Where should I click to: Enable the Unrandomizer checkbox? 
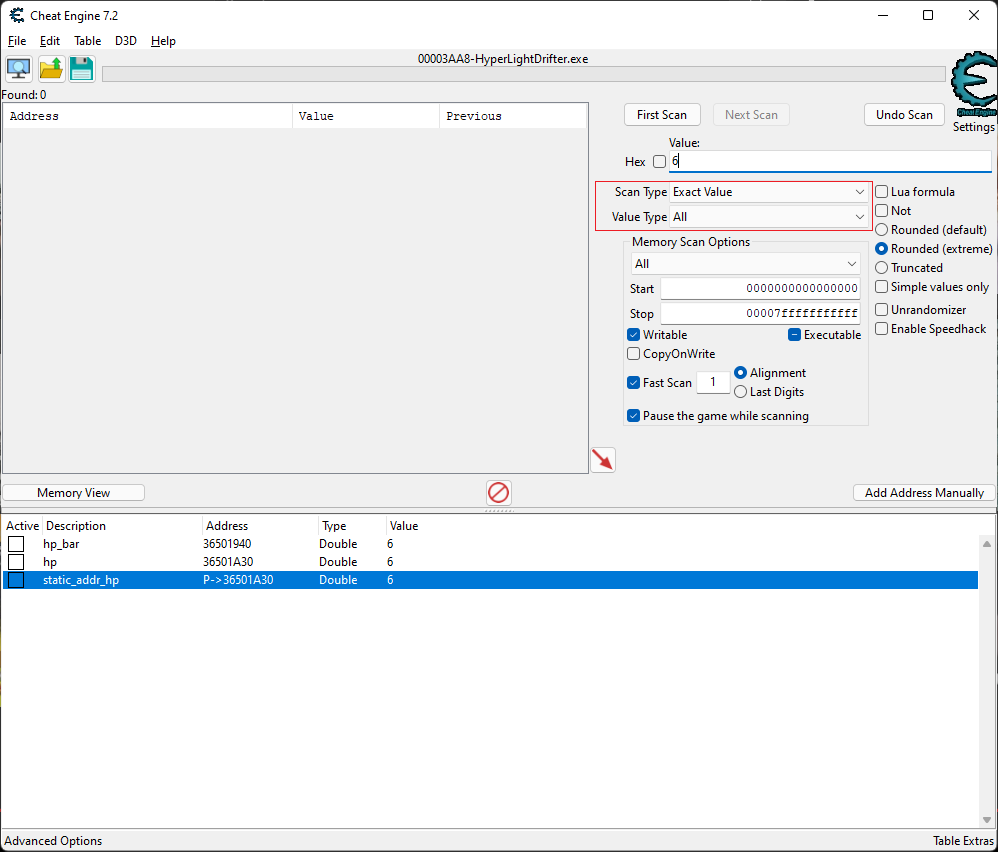882,310
